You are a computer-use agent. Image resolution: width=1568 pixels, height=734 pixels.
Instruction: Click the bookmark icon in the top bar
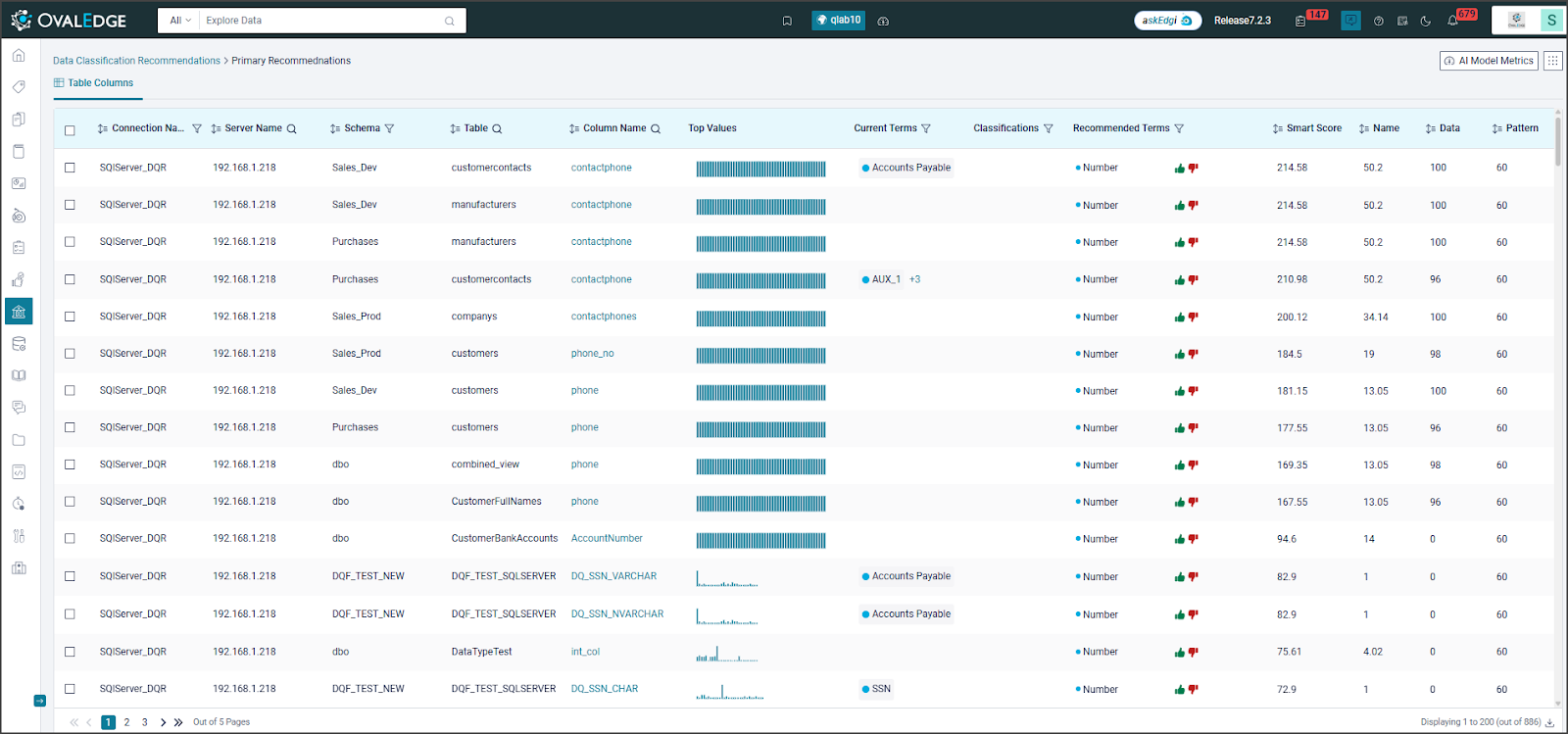pos(787,21)
